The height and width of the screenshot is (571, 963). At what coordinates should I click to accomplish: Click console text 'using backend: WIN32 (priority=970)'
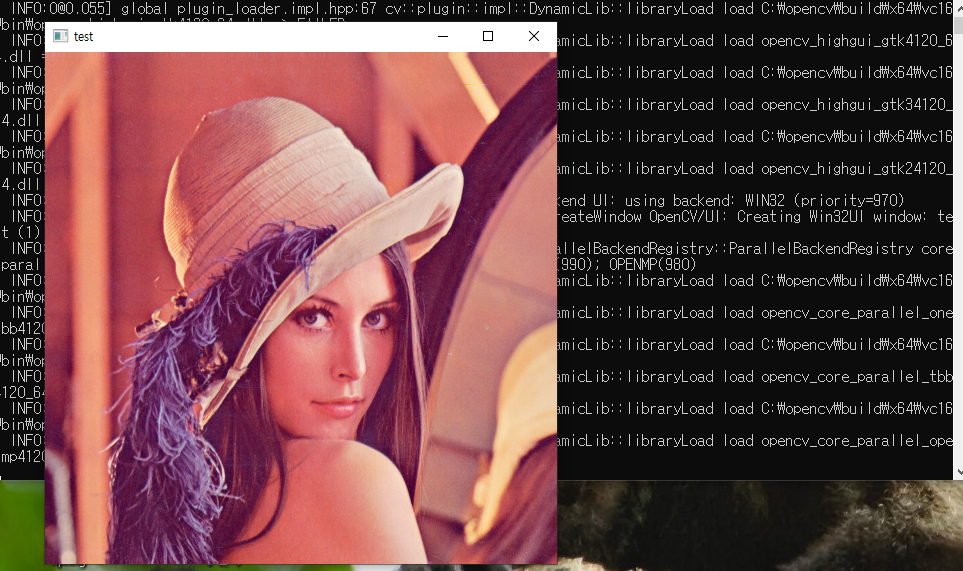[x=764, y=201]
